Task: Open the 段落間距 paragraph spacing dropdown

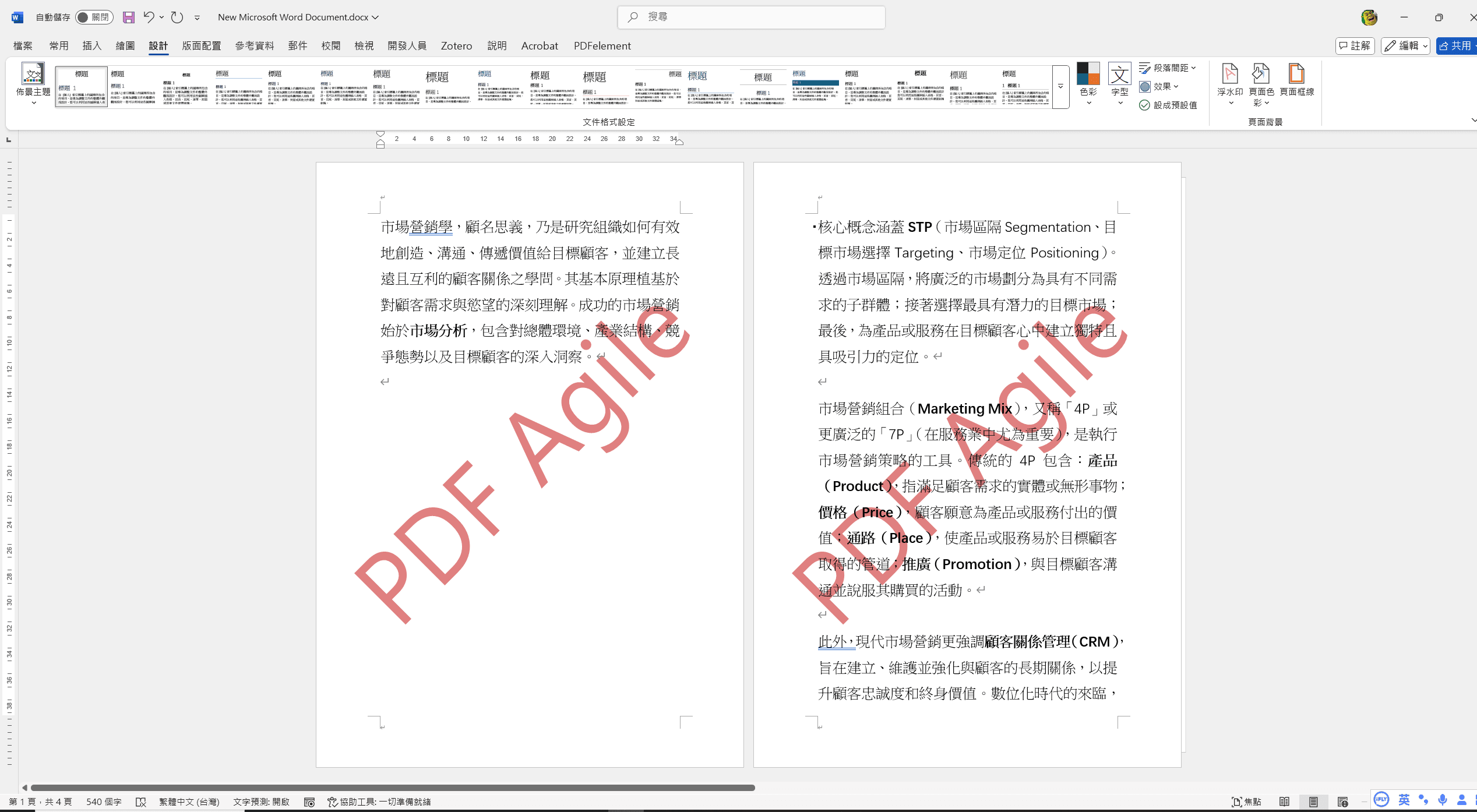Action: tap(1168, 68)
